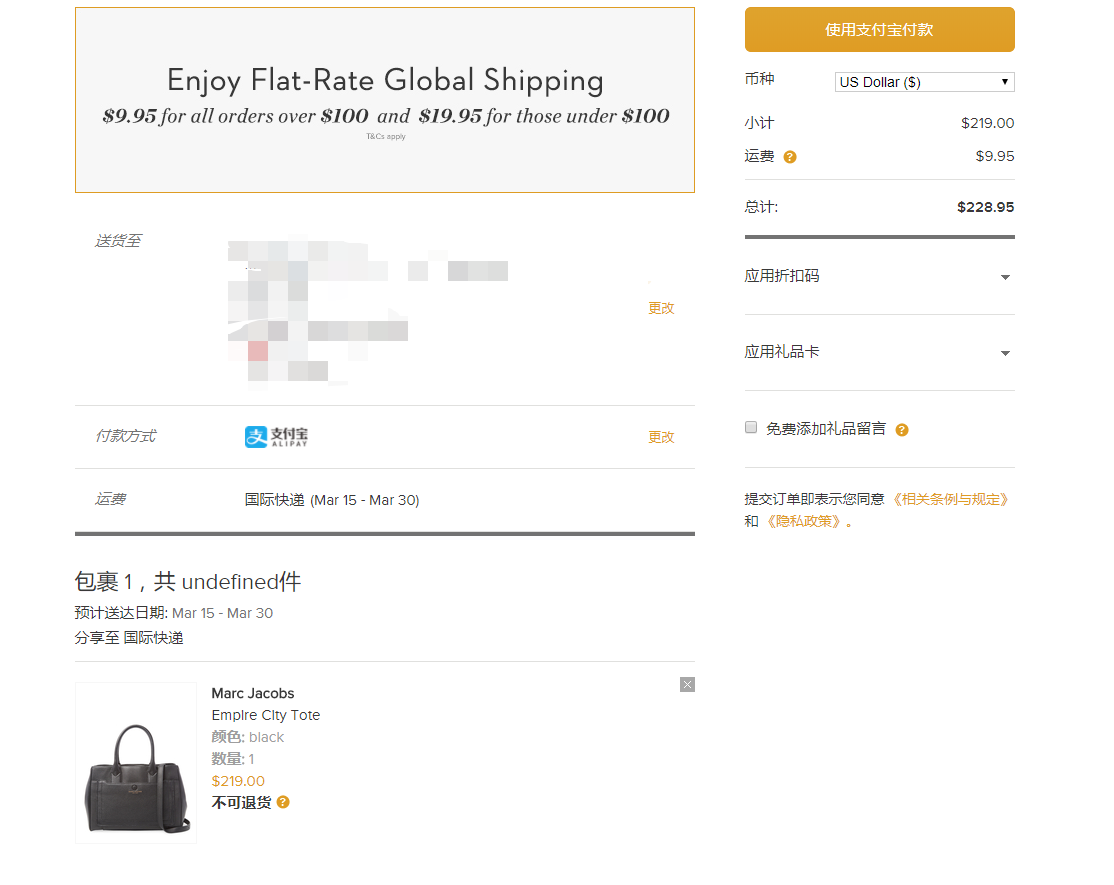This screenshot has width=1114, height=885.
Task: Click the Empire City Tote product name
Action: [x=266, y=715]
